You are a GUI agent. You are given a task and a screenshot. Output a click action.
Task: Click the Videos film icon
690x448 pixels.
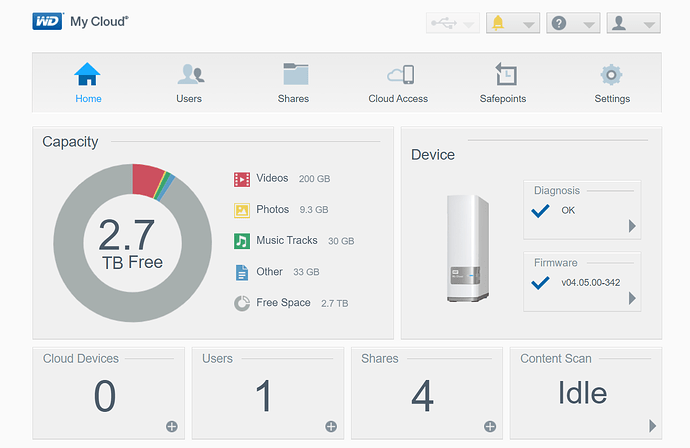[242, 179]
